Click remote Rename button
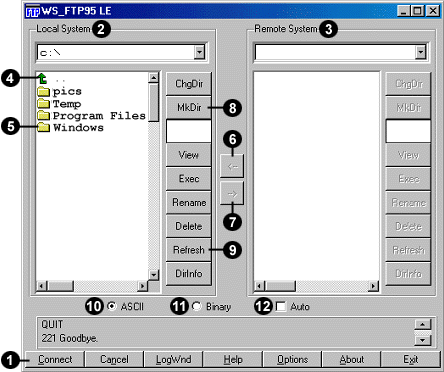 [408, 202]
